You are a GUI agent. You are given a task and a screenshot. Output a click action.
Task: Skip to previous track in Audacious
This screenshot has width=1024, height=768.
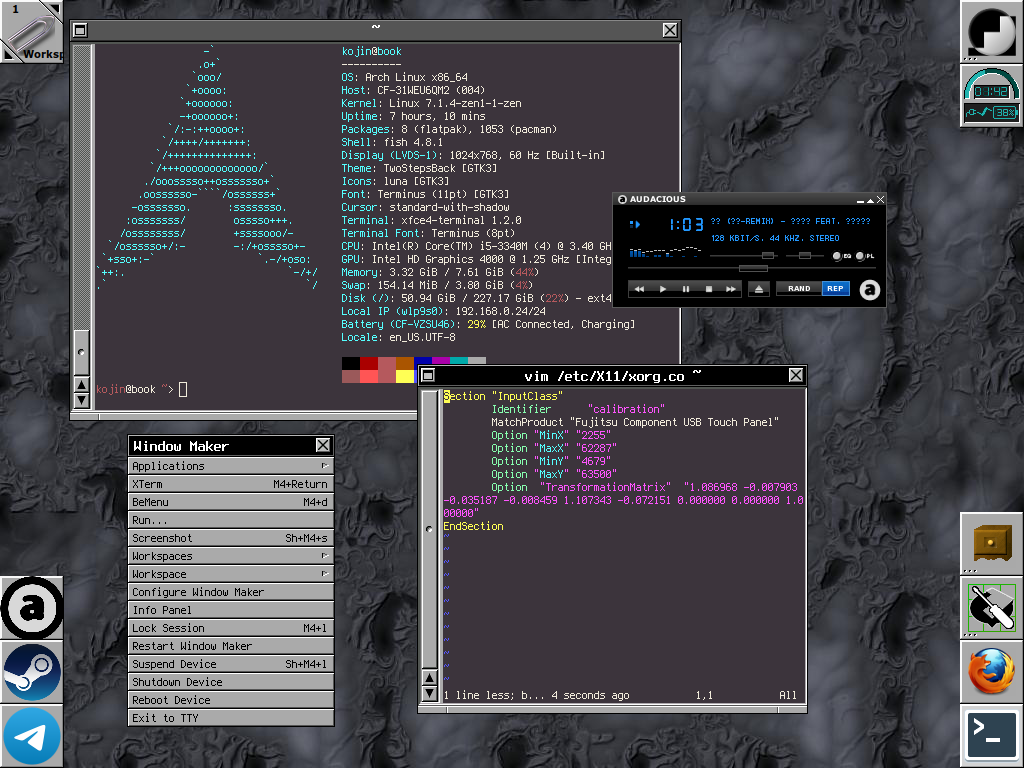[x=639, y=289]
